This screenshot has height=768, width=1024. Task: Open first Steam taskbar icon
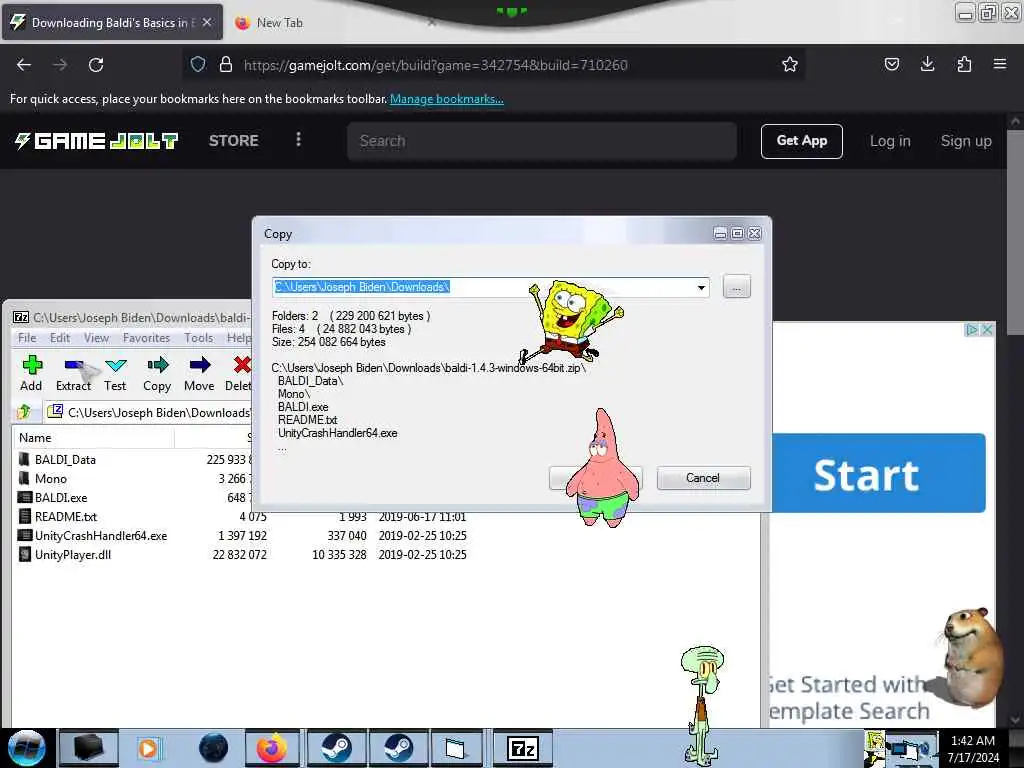[335, 748]
